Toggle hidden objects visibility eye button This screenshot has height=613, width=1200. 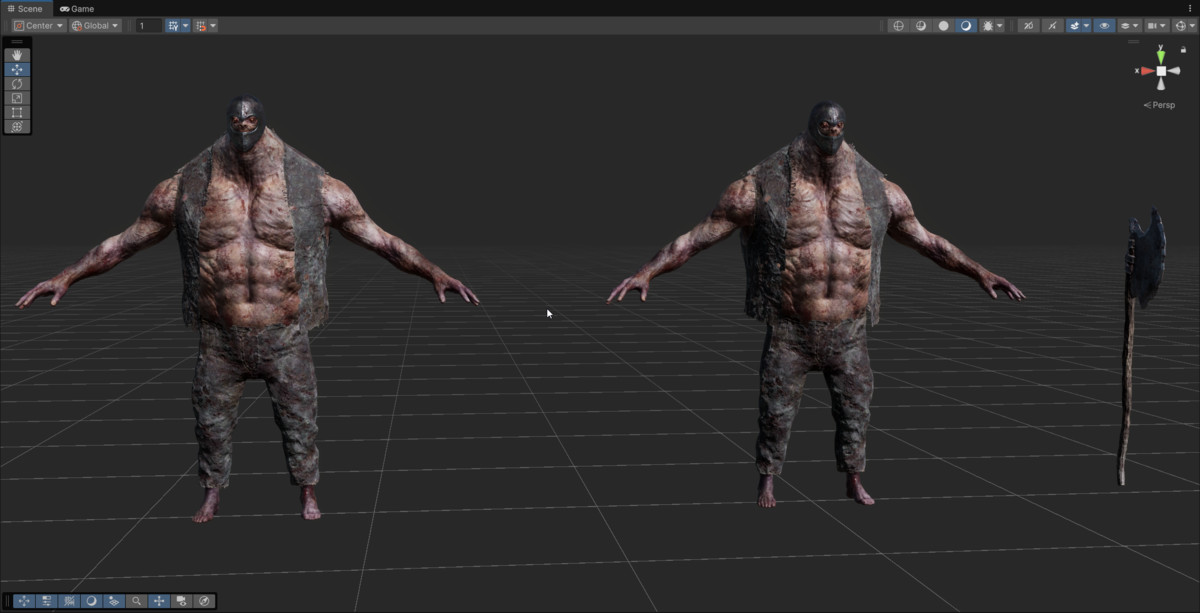click(x=1104, y=25)
